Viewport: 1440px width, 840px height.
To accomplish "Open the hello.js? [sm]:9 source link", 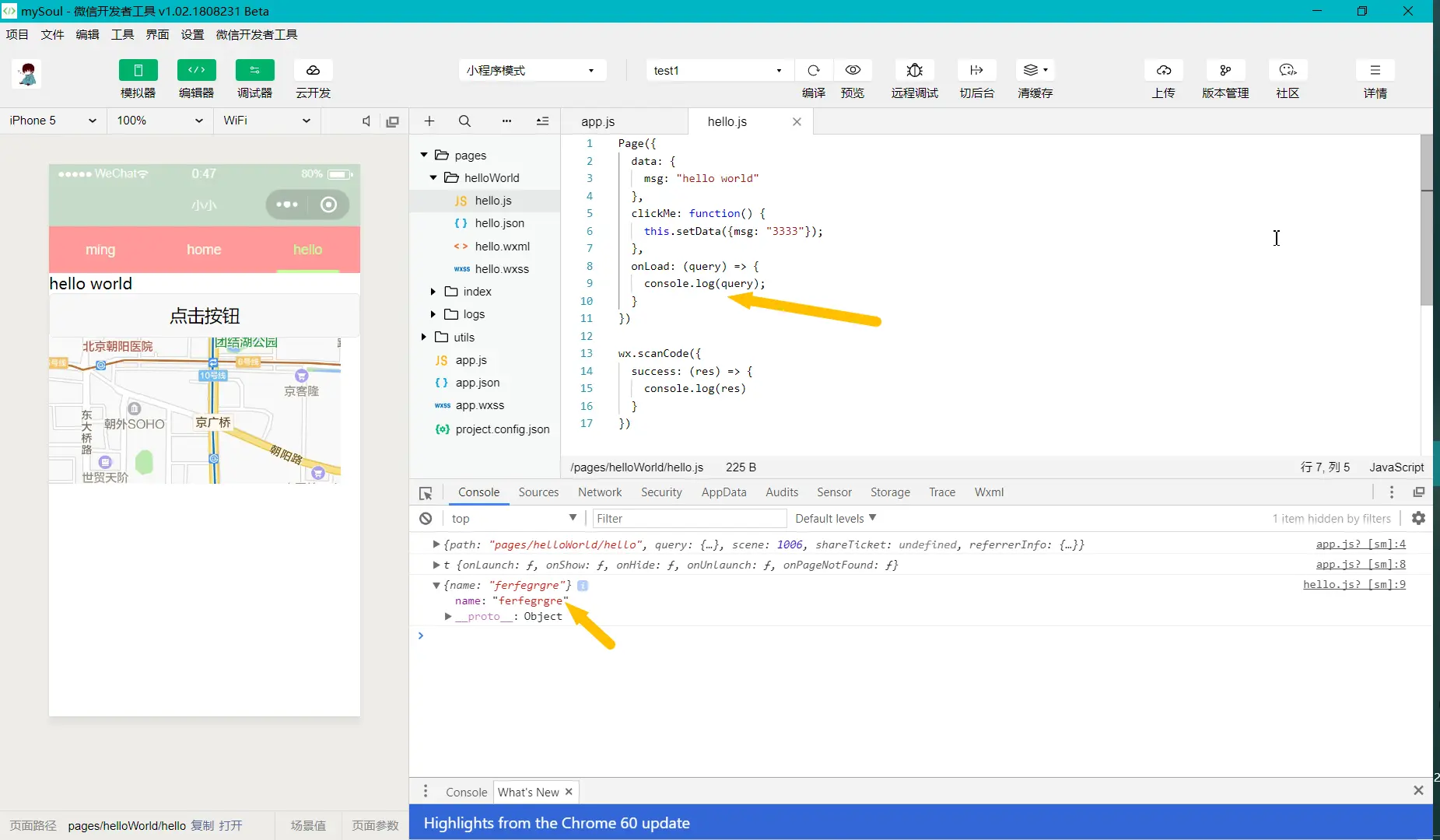I will (x=1354, y=585).
